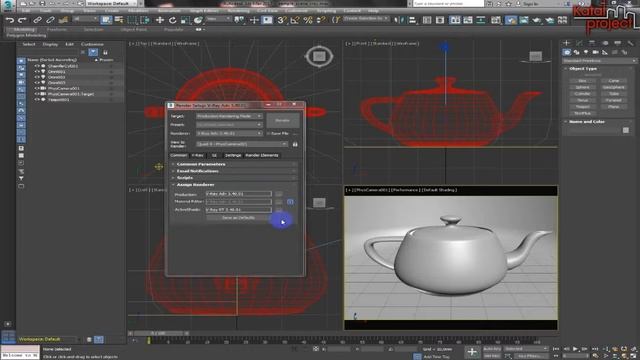Viewport: 640px width, 360px height.
Task: Select the Geometry category in Create panel
Action: tap(567, 52)
